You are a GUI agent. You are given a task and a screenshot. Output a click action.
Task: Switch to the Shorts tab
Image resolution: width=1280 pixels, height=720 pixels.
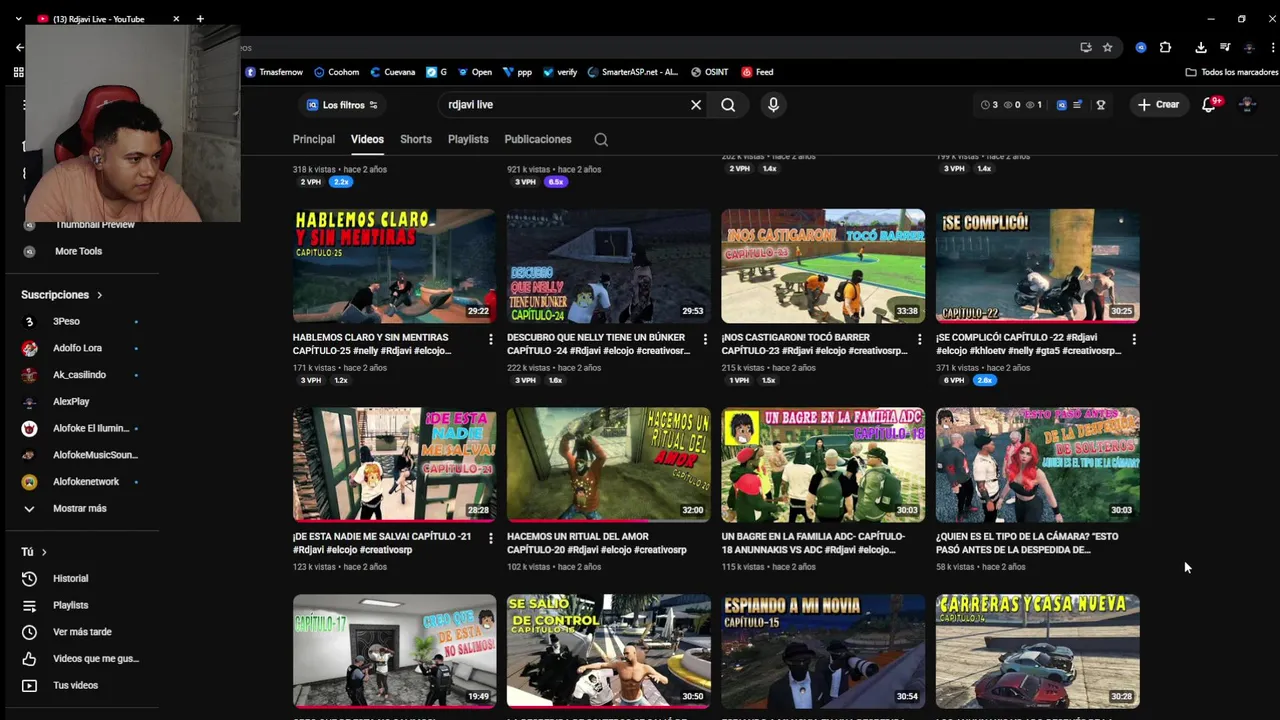(416, 140)
